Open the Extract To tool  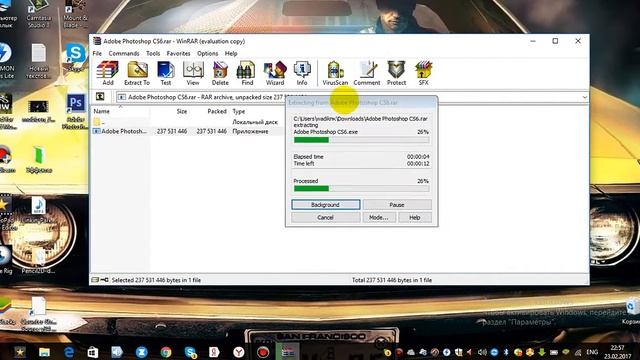(x=137, y=73)
